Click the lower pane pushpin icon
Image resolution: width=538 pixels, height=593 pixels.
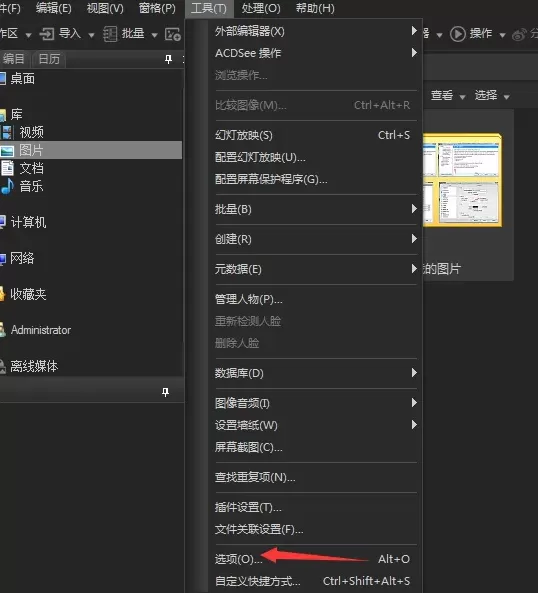165,392
